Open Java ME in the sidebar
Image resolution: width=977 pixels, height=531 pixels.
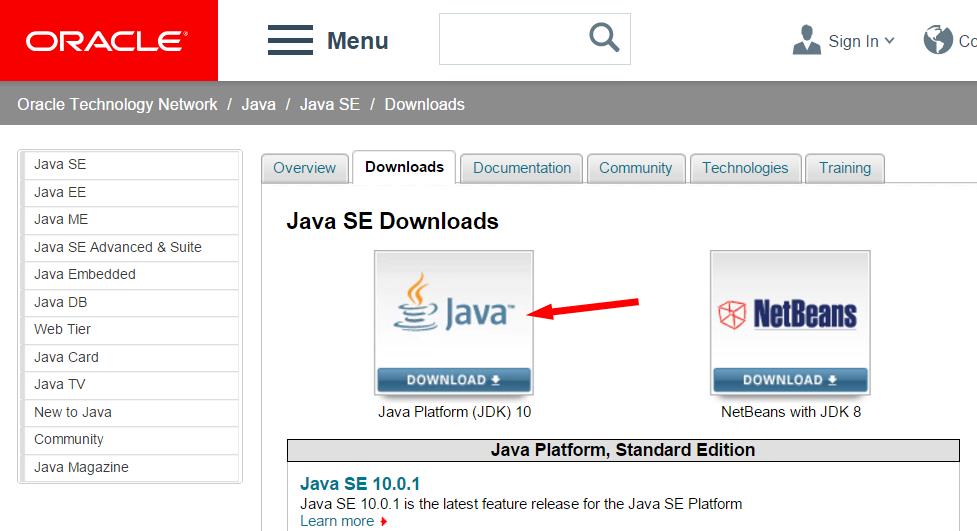coord(131,220)
